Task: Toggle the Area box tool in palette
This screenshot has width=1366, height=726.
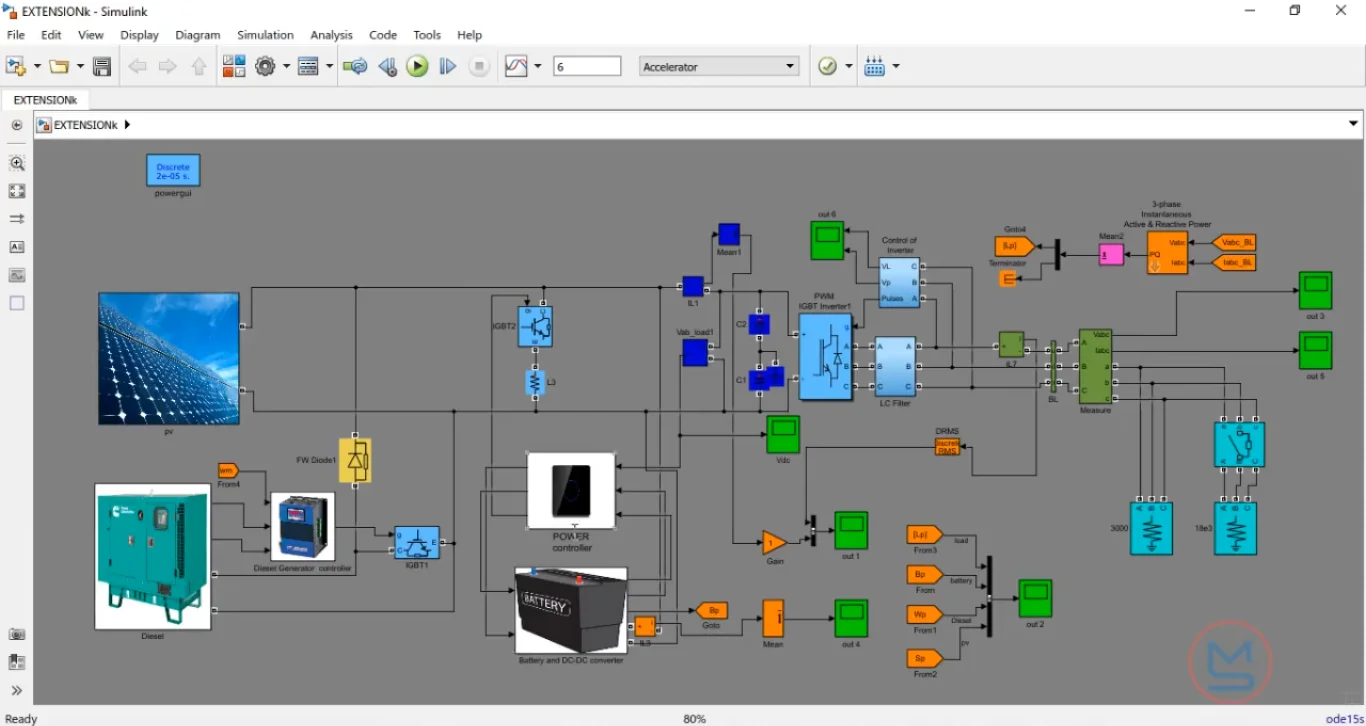Action: 17,303
